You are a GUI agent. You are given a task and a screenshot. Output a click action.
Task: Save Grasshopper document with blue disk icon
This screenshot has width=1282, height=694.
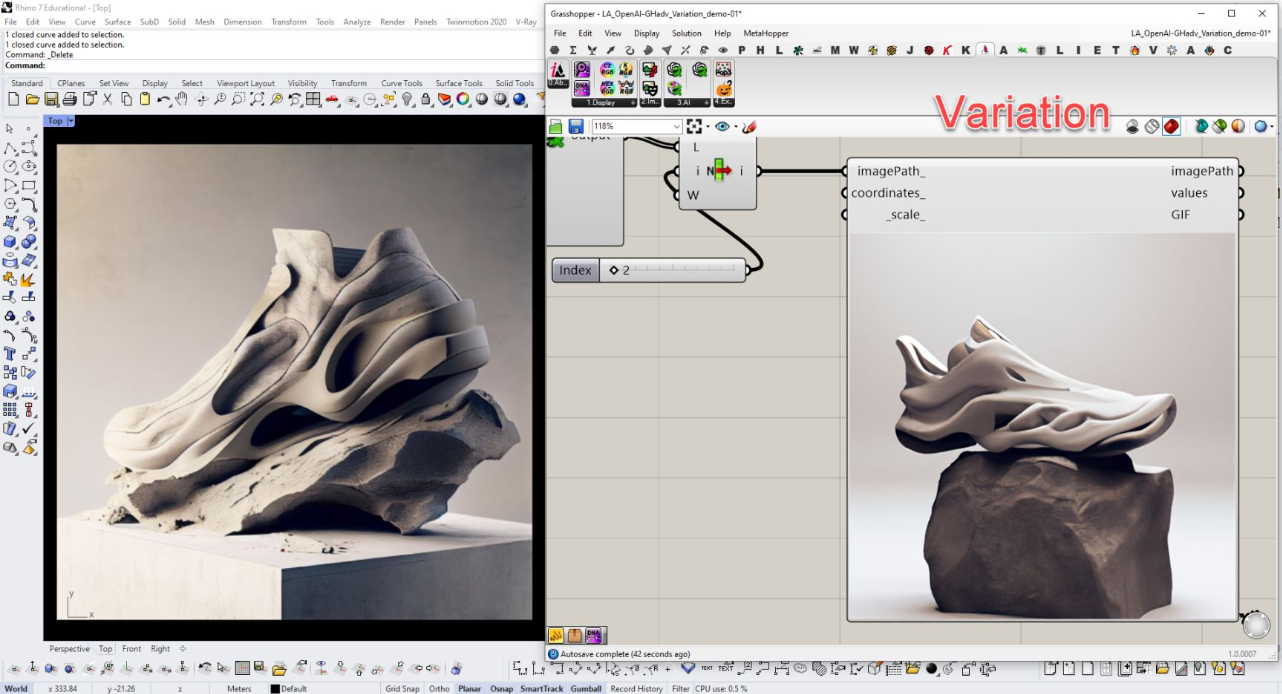576,127
